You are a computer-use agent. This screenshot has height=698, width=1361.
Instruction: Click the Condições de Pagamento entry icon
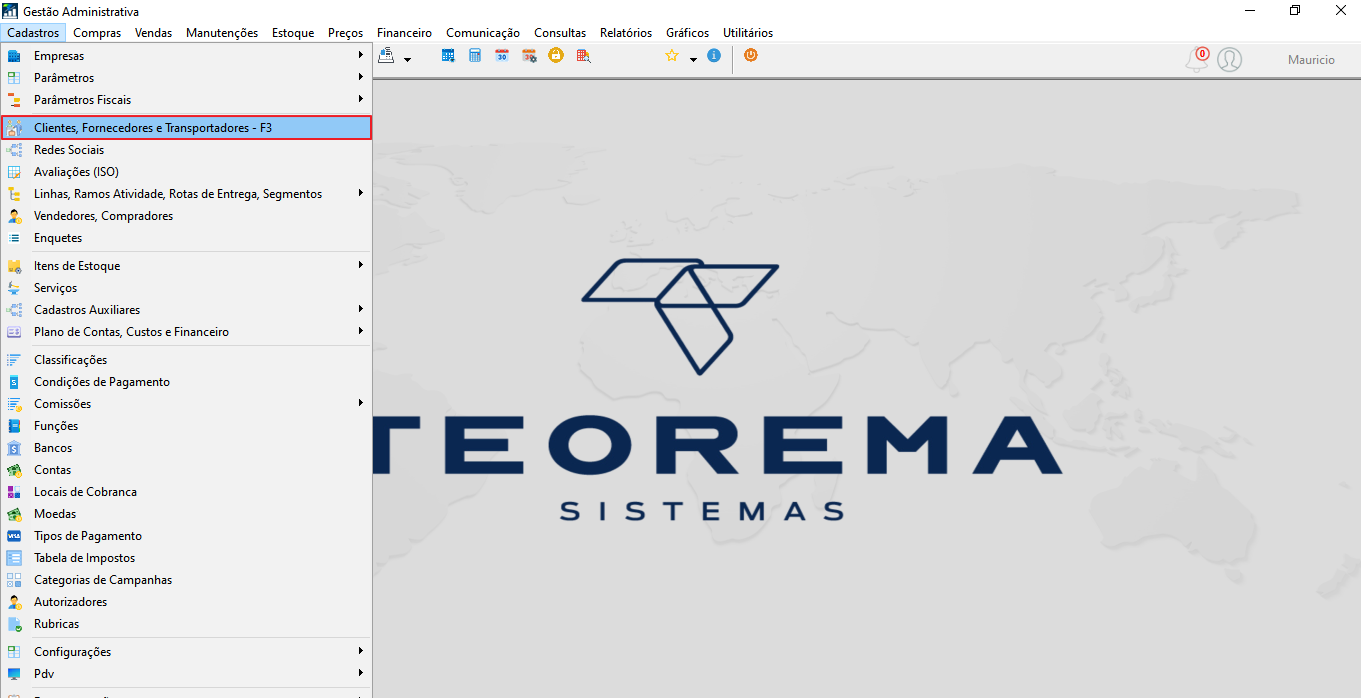pyautogui.click(x=14, y=382)
